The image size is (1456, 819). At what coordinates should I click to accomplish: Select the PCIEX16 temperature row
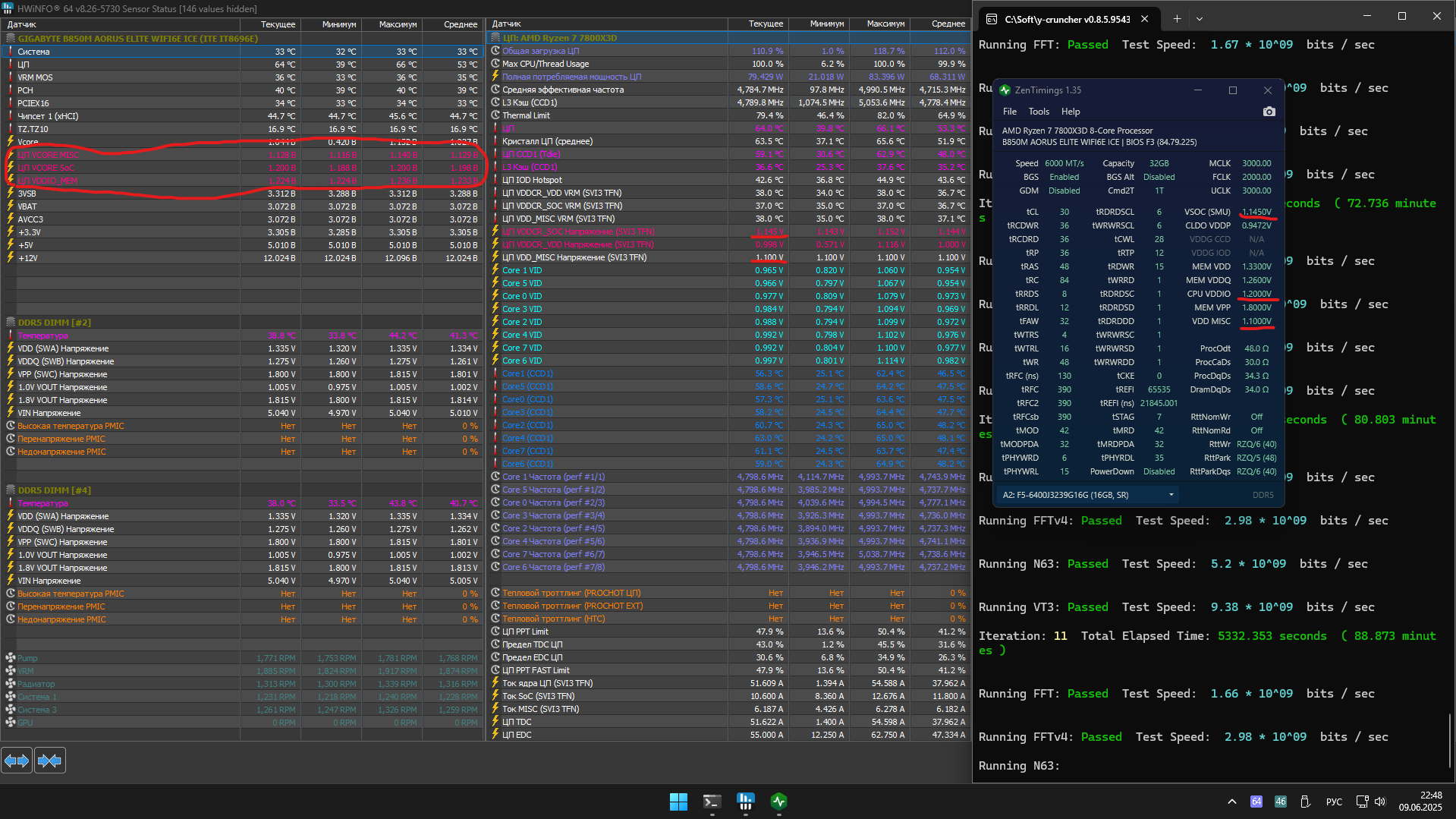tap(243, 103)
